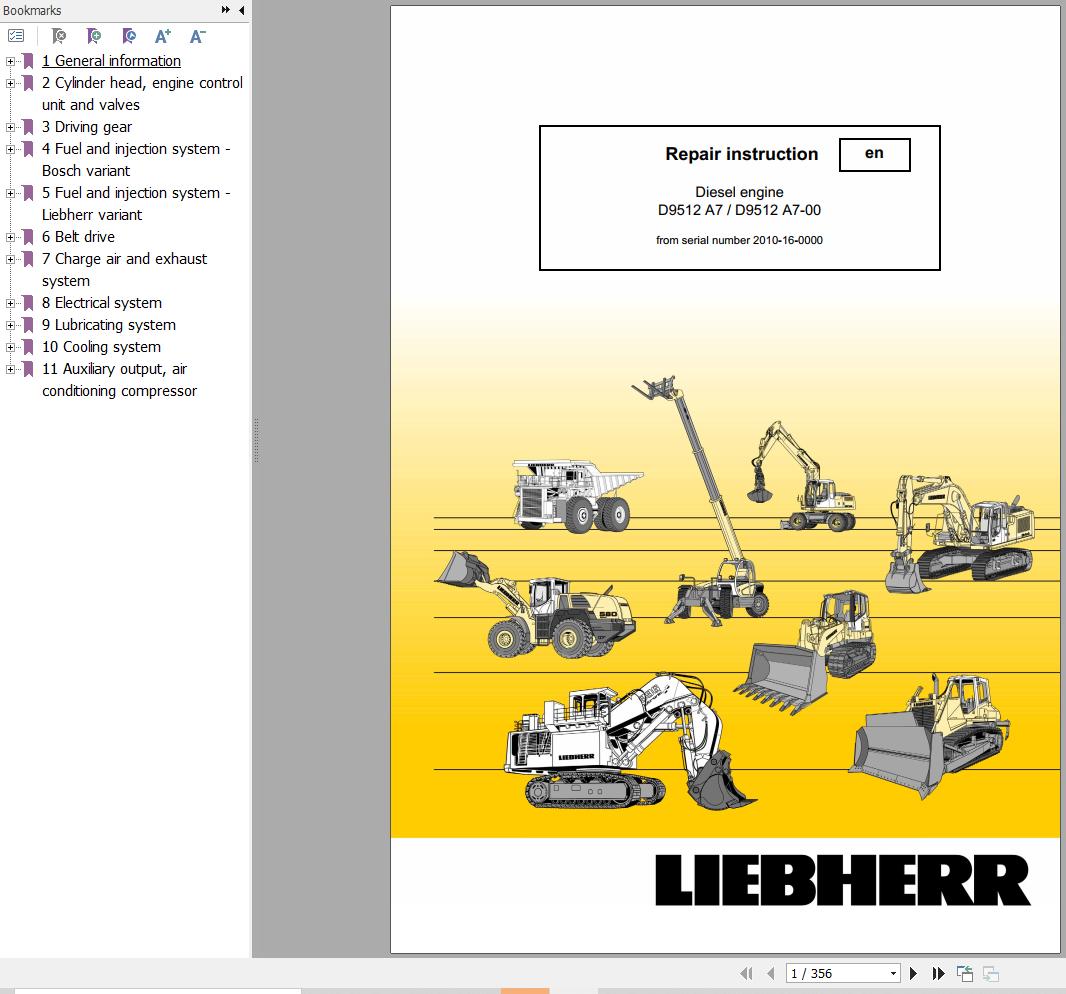Viewport: 1066px width, 994px height.
Task: Expand the 2 Cylinder head bookmark node
Action: tap(10, 83)
